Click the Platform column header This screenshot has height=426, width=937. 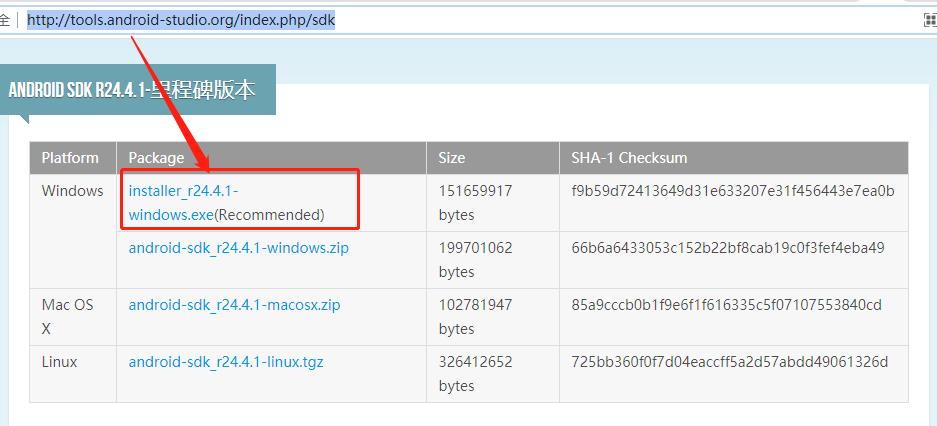(71, 158)
